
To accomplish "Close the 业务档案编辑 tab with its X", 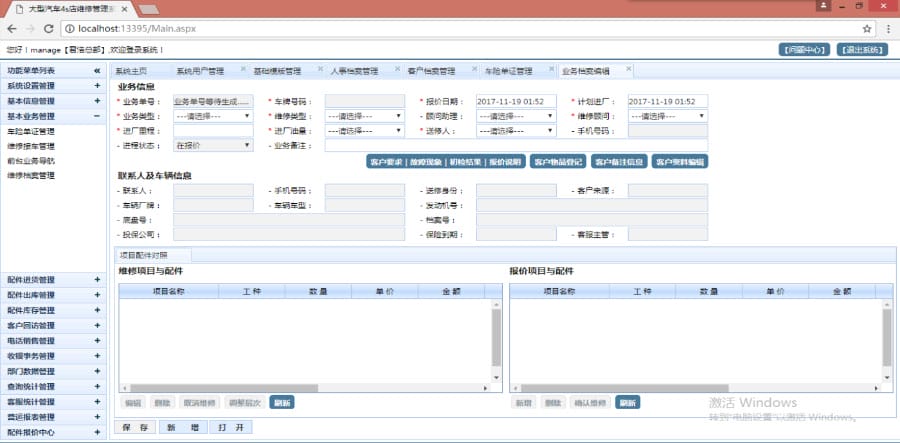I will [628, 70].
